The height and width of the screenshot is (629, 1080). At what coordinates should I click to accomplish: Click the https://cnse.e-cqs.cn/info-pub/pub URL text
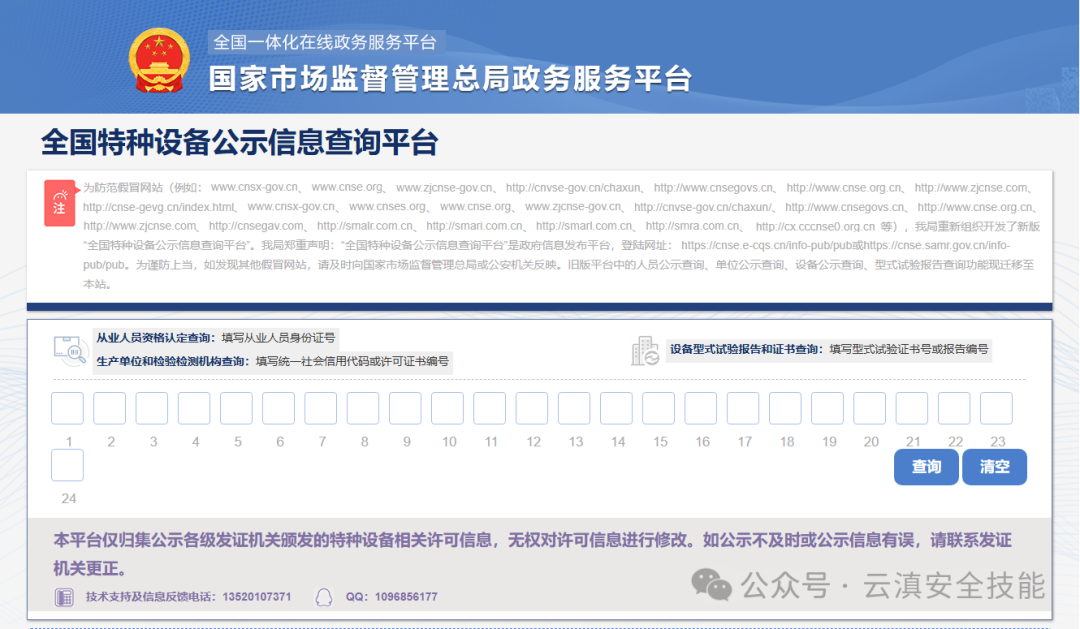[765, 245]
